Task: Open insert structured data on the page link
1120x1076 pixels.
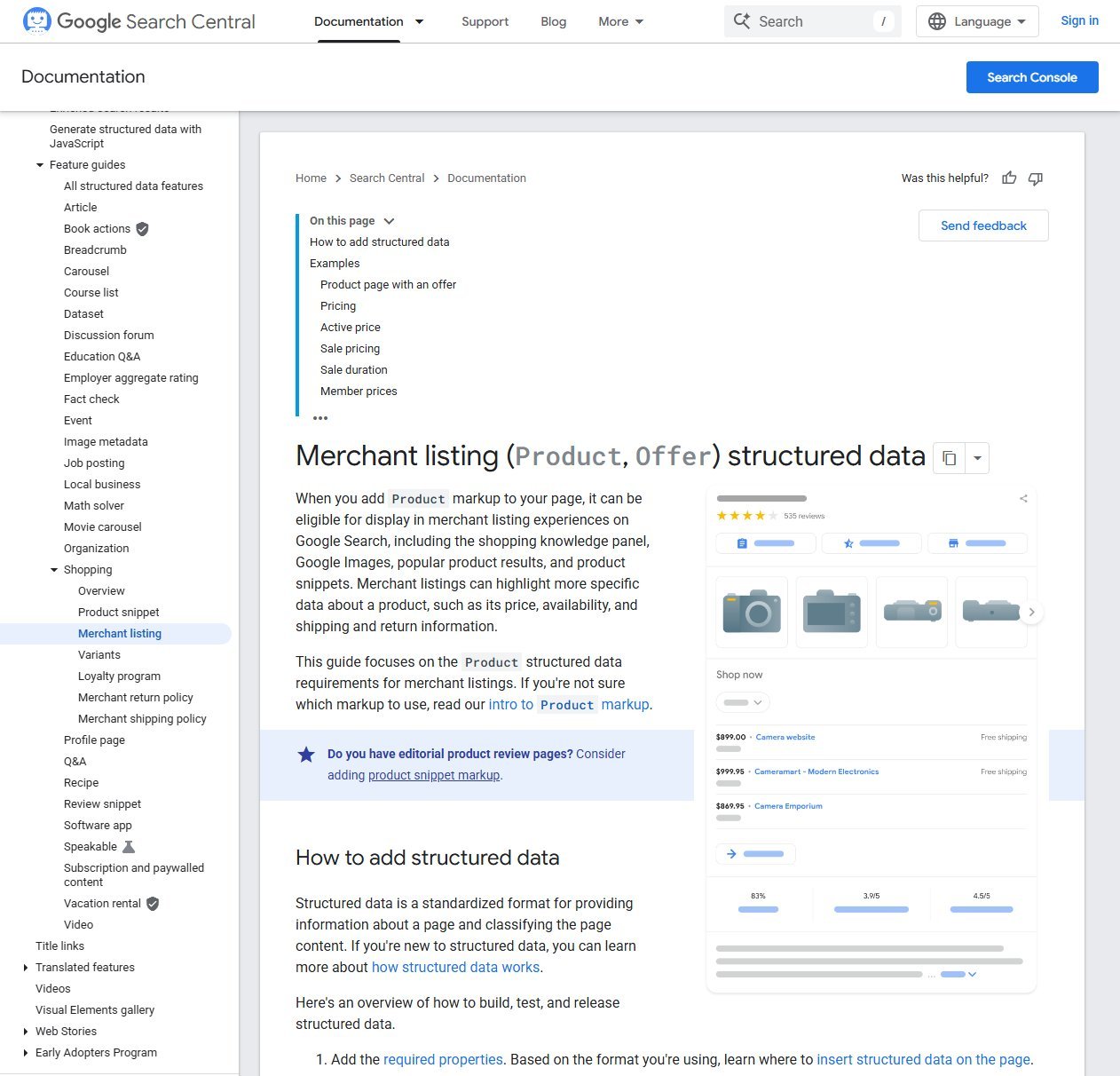Action: [923, 1060]
